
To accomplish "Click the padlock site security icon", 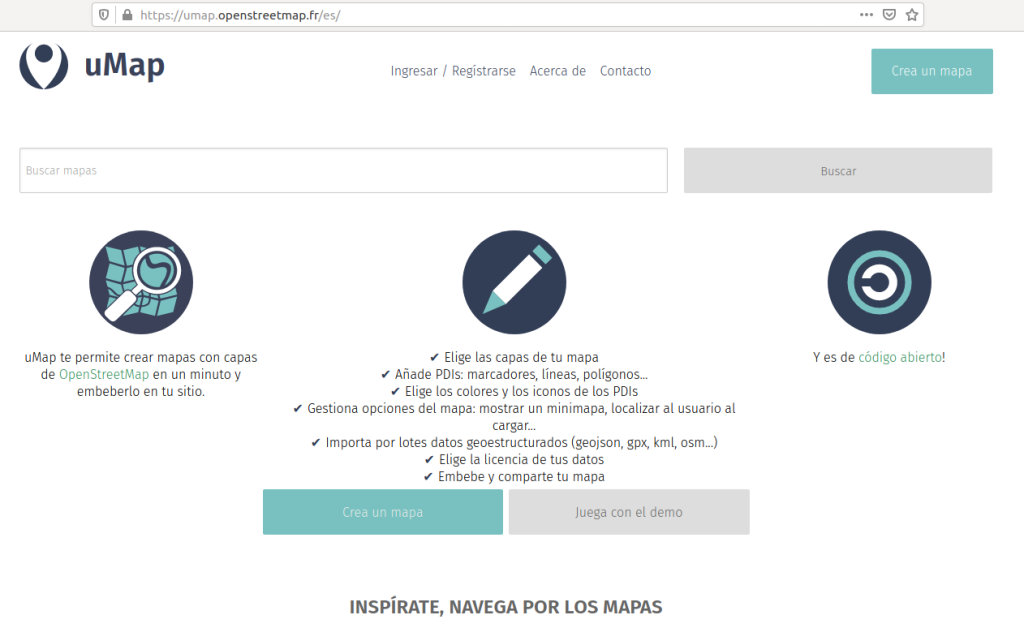I will point(127,14).
